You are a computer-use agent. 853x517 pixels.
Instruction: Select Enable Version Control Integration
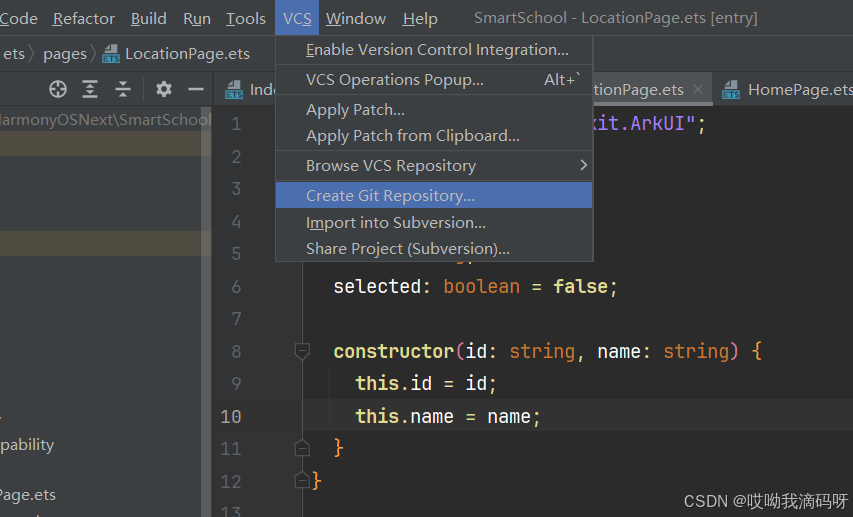pos(434,50)
